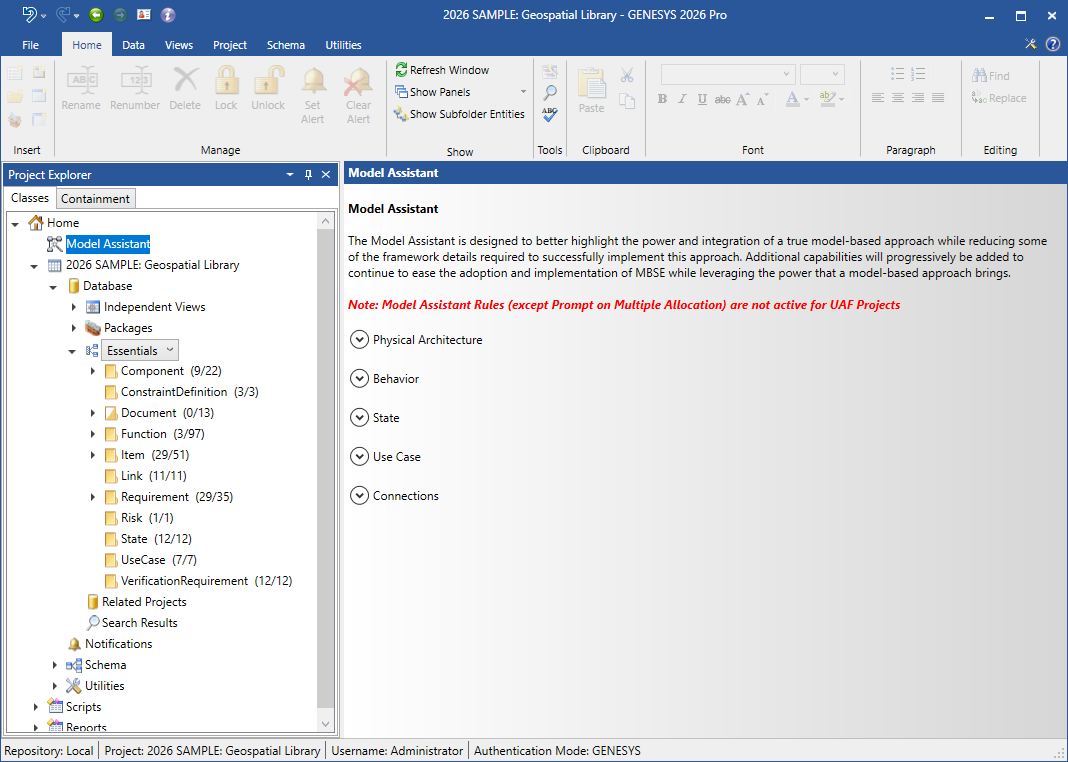
Task: Open the Essentials filter dropdown
Action: tap(169, 350)
